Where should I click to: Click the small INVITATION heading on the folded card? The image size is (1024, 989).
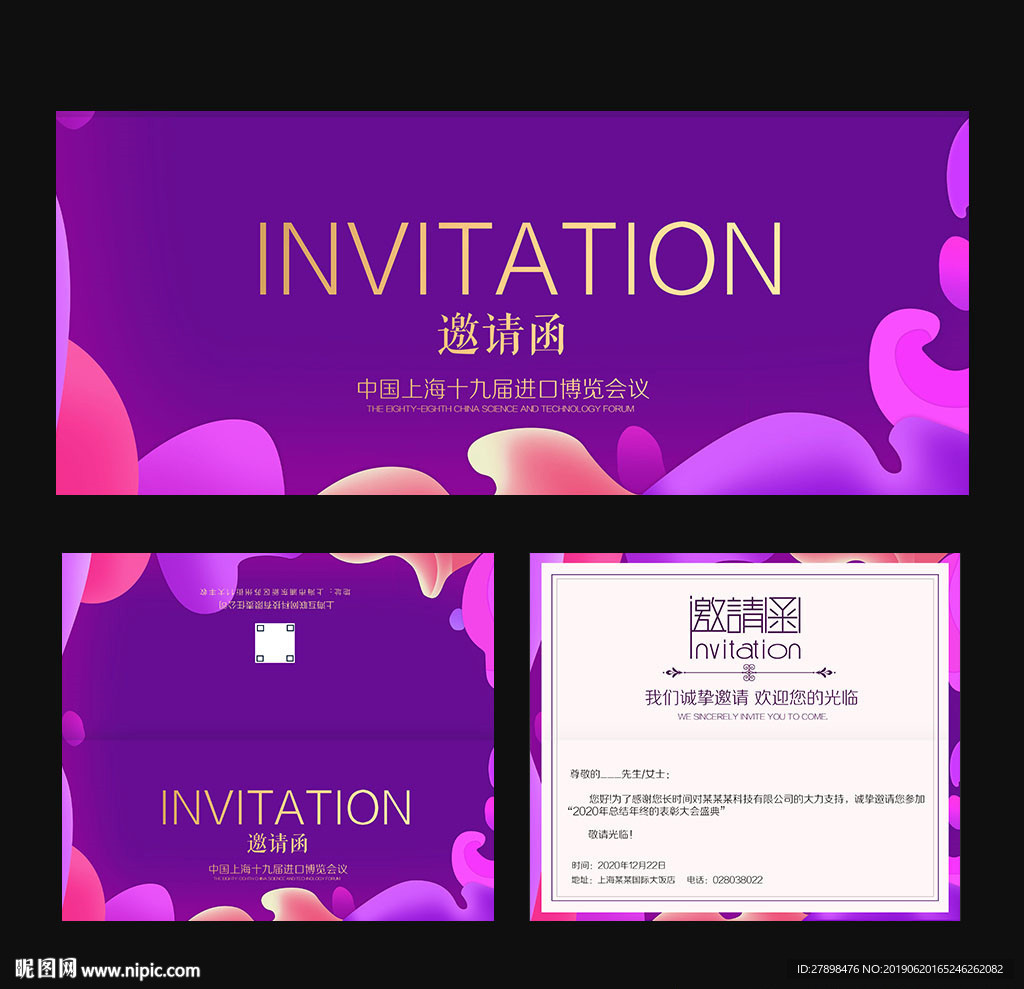(x=286, y=807)
